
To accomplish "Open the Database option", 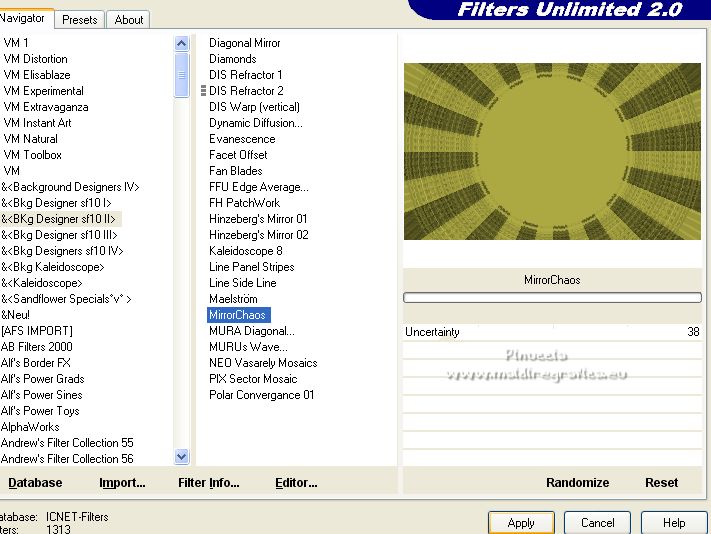I will pyautogui.click(x=35, y=482).
